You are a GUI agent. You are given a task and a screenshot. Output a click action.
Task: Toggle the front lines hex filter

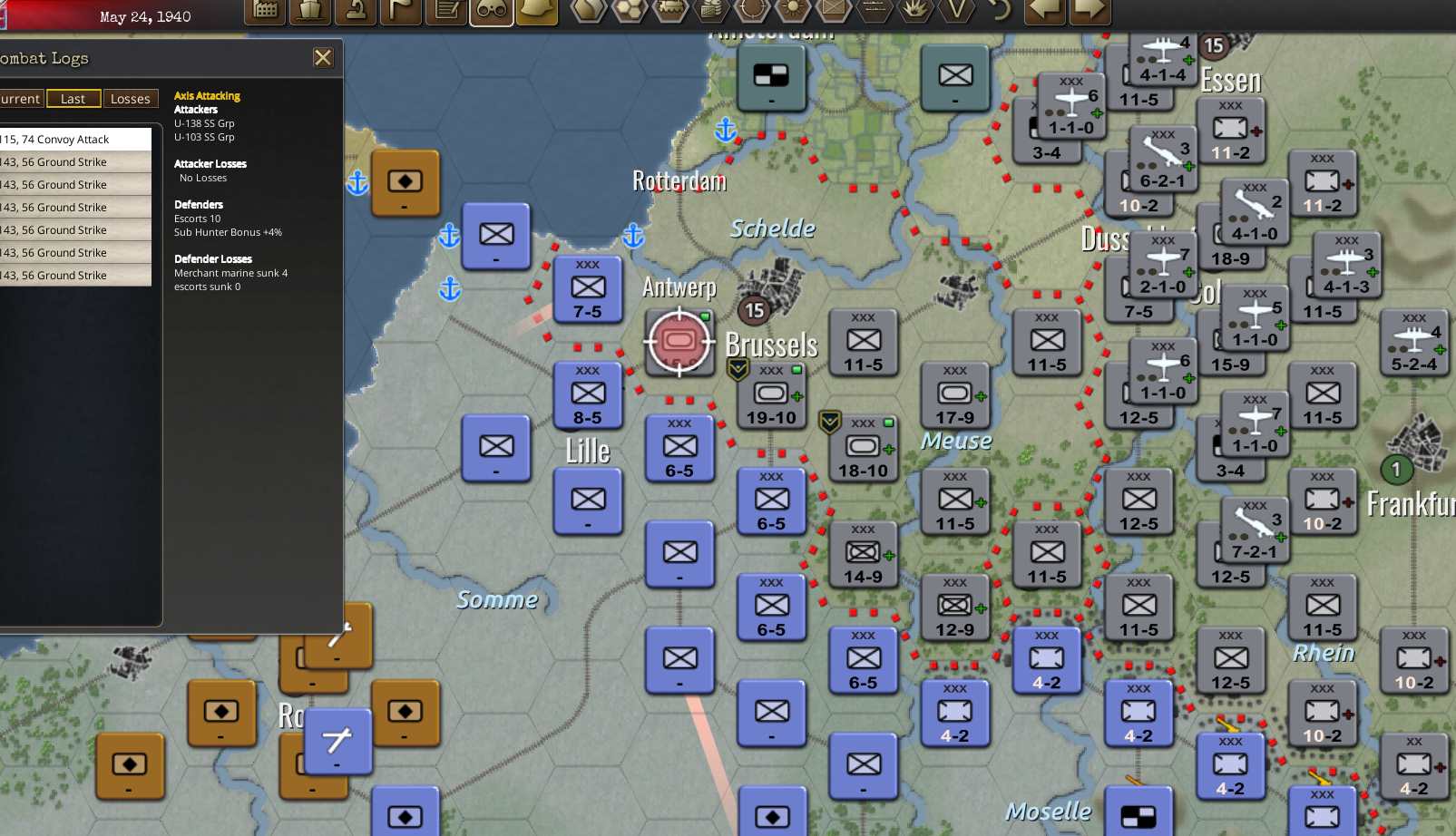(875, 11)
